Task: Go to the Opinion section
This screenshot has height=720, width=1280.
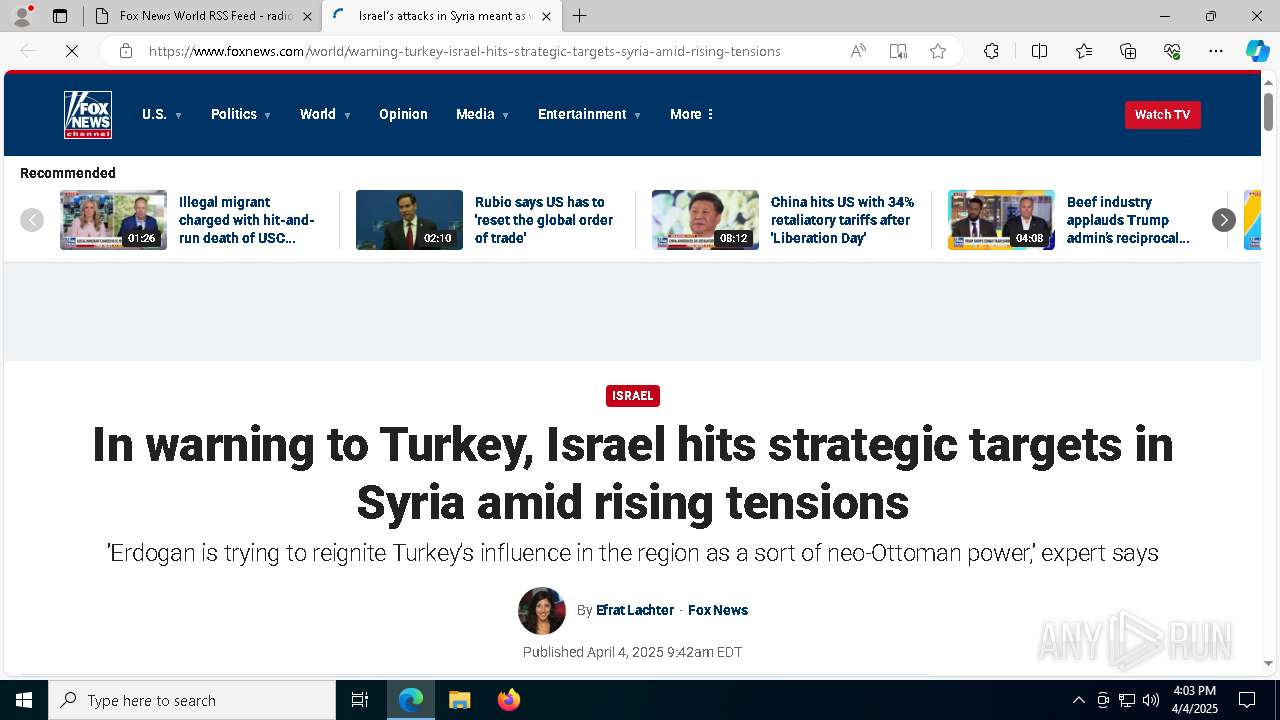Action: click(x=403, y=114)
